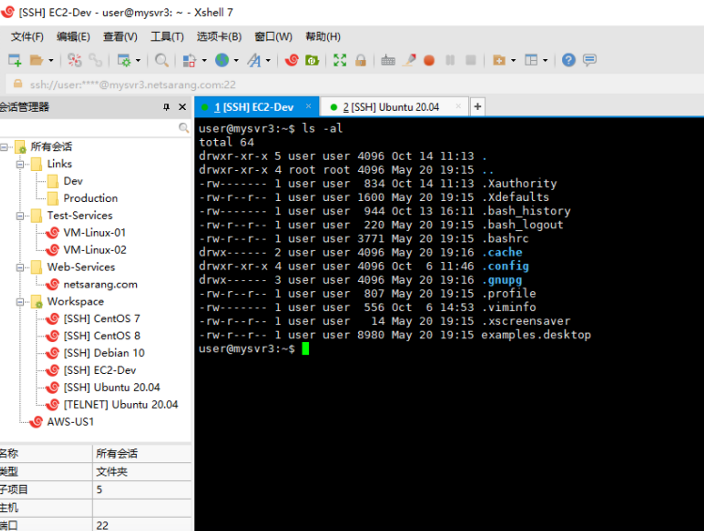Click the Find magnifier icon in toolbar
This screenshot has width=704, height=531.
(x=161, y=60)
